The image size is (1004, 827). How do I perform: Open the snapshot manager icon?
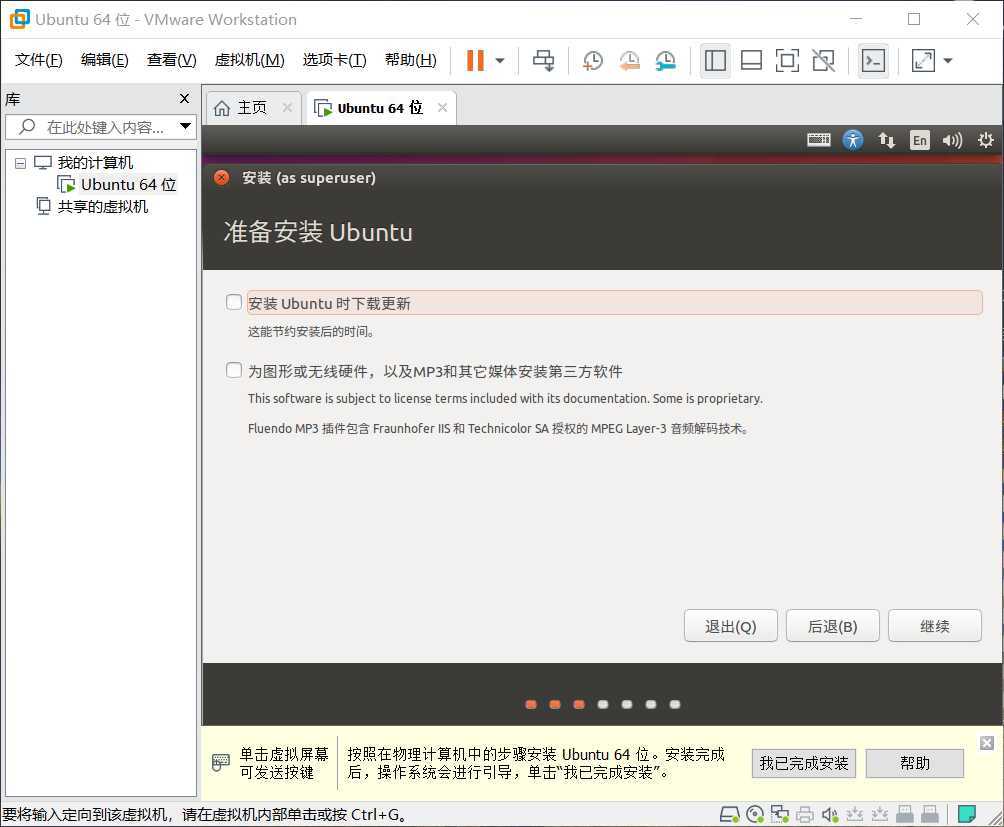(x=666, y=61)
